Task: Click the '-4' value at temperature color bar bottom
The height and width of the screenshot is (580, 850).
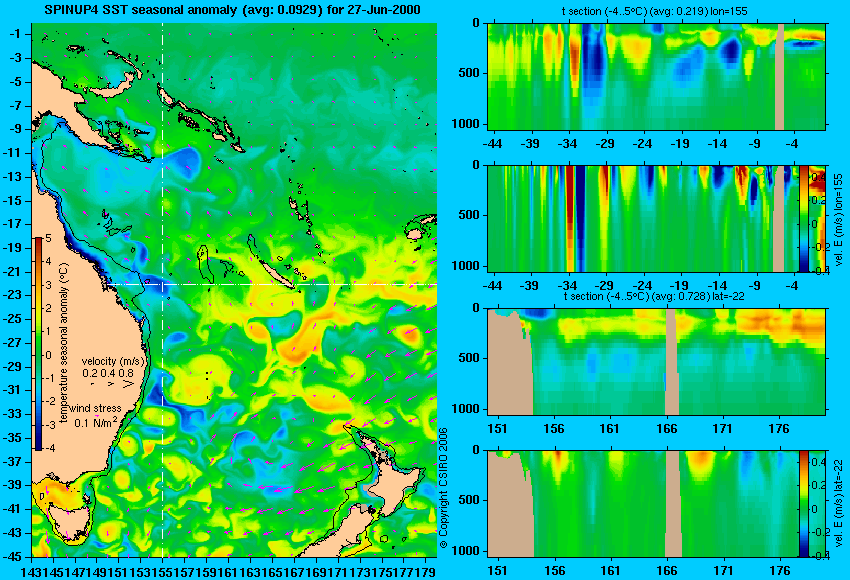Action: coord(48,448)
